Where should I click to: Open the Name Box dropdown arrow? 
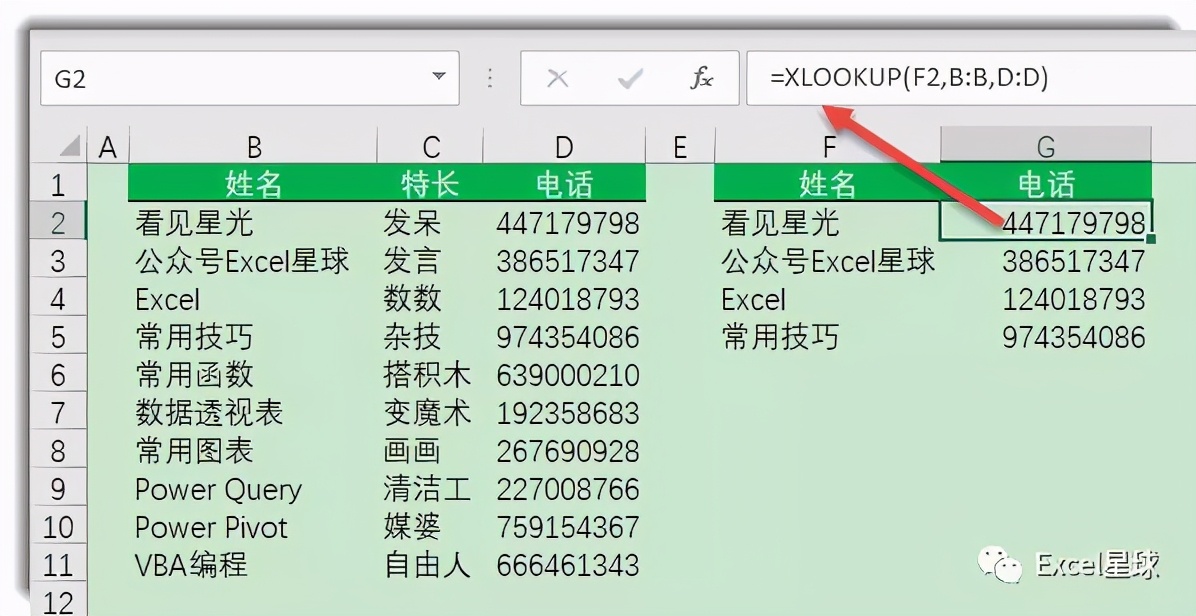click(438, 78)
